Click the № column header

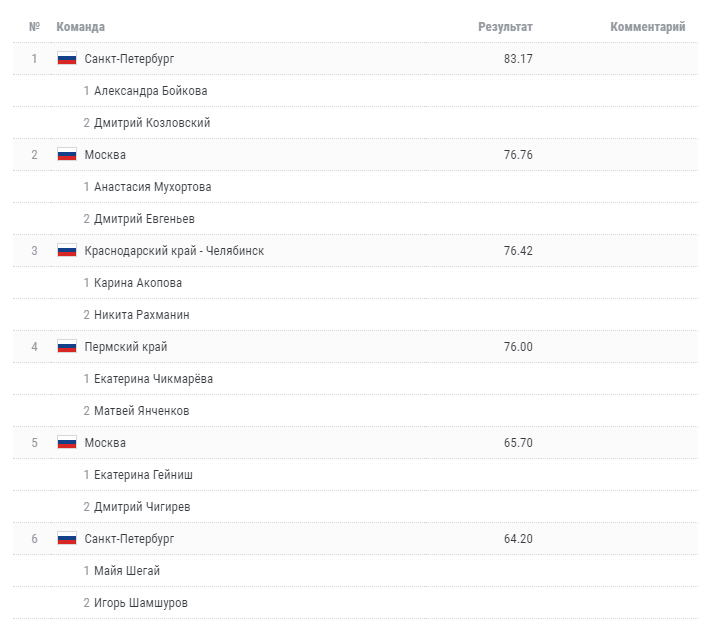[34, 27]
